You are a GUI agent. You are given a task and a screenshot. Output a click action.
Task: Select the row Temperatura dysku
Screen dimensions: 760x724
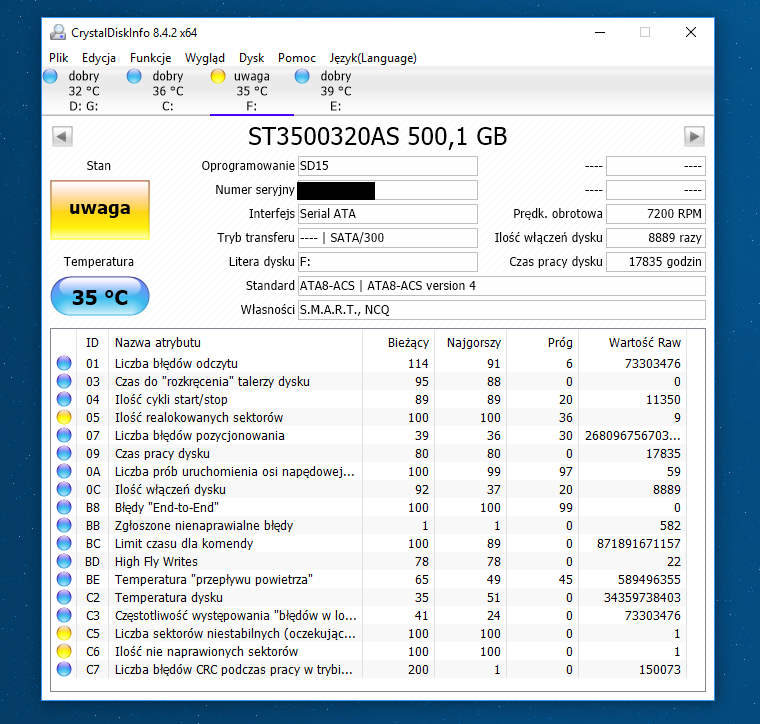369,597
